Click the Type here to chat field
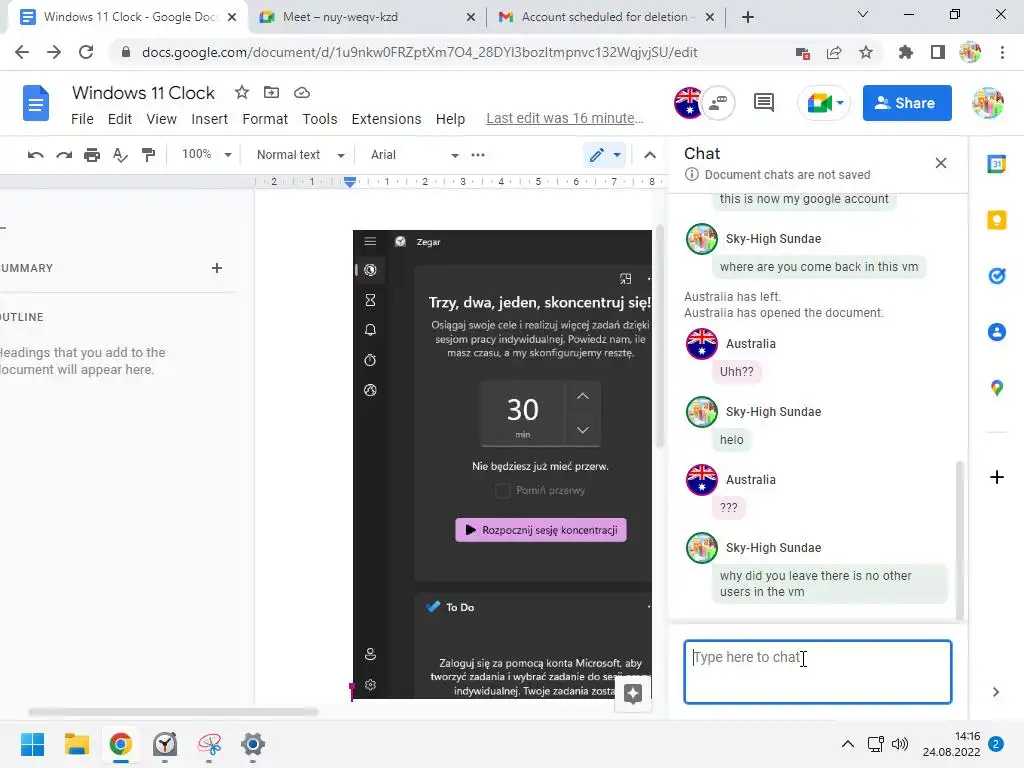 pos(817,671)
